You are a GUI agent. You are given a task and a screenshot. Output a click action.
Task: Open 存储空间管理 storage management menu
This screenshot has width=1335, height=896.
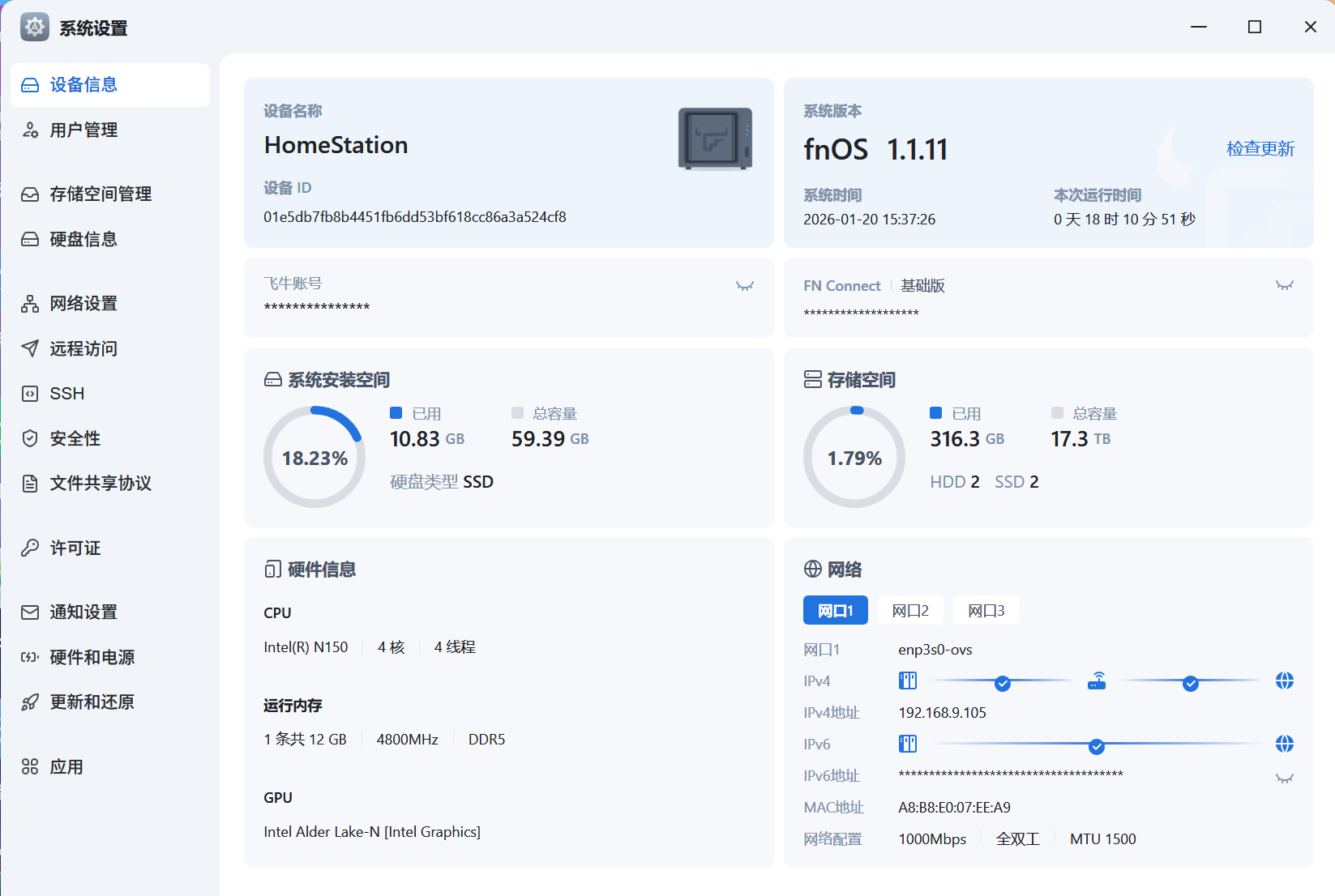(100, 194)
